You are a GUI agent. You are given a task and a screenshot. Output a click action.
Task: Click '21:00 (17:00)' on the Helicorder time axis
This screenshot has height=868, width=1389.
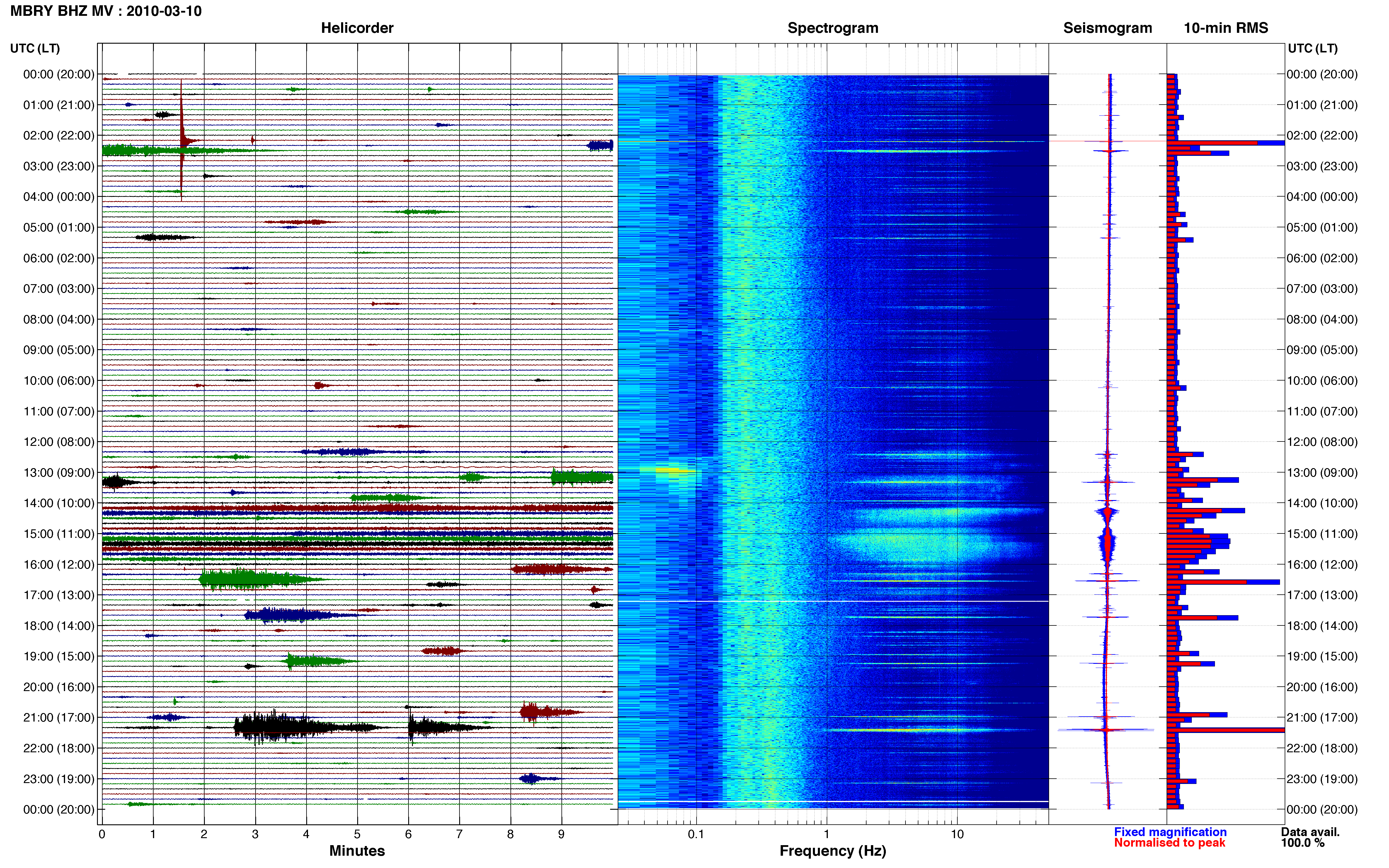(x=59, y=718)
